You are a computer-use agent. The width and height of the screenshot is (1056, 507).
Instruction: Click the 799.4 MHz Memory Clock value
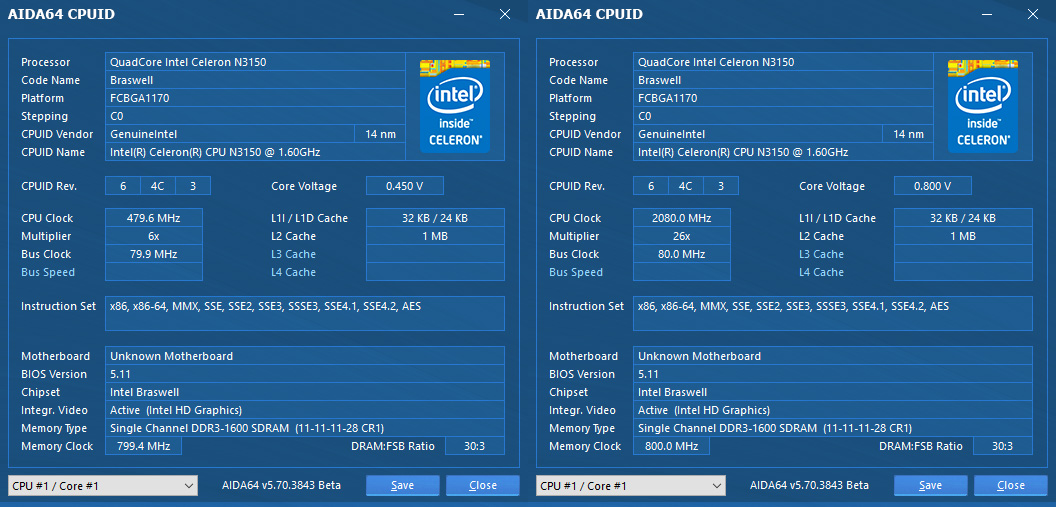pyautogui.click(x=143, y=446)
